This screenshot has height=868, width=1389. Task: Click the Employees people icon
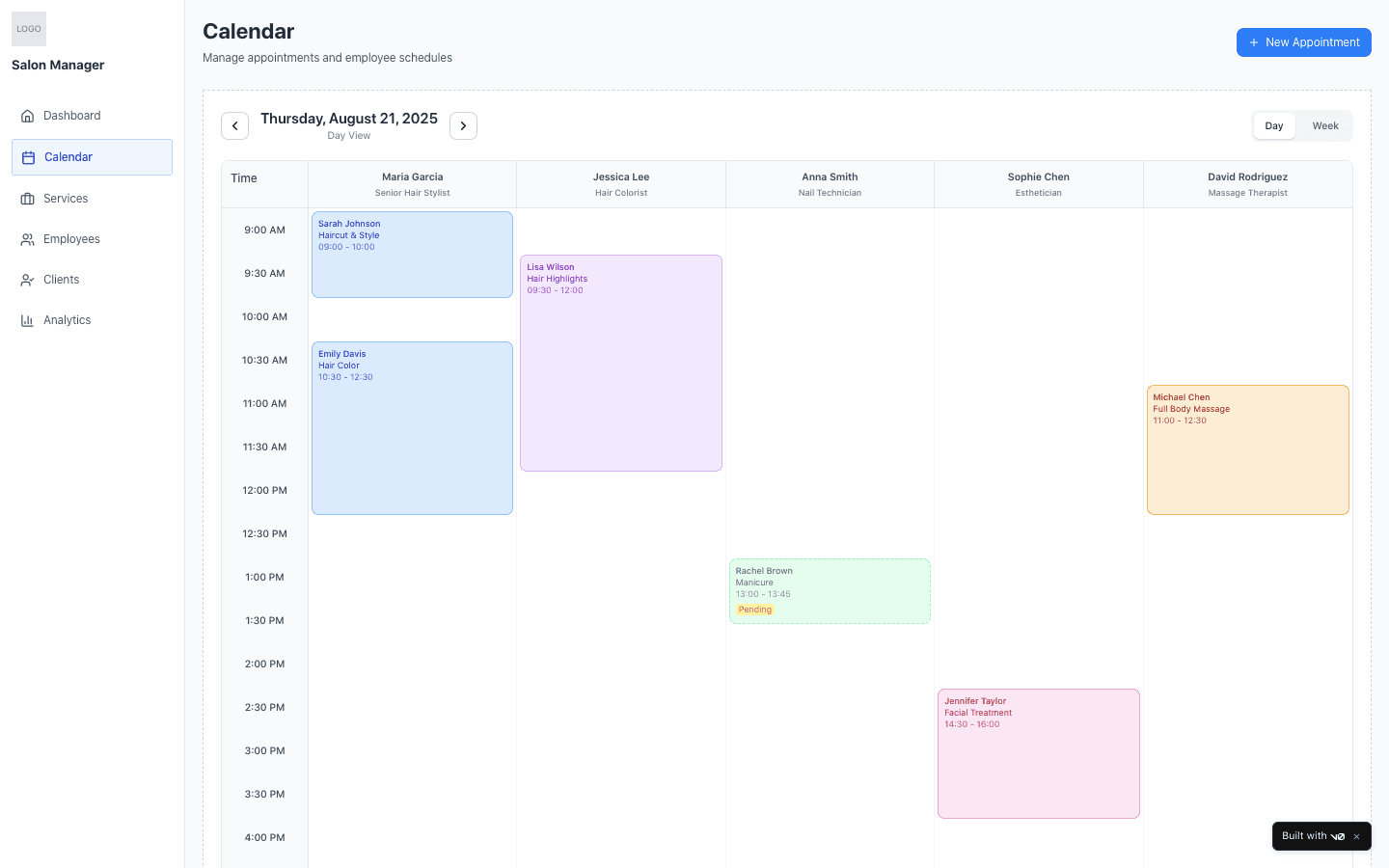point(28,238)
